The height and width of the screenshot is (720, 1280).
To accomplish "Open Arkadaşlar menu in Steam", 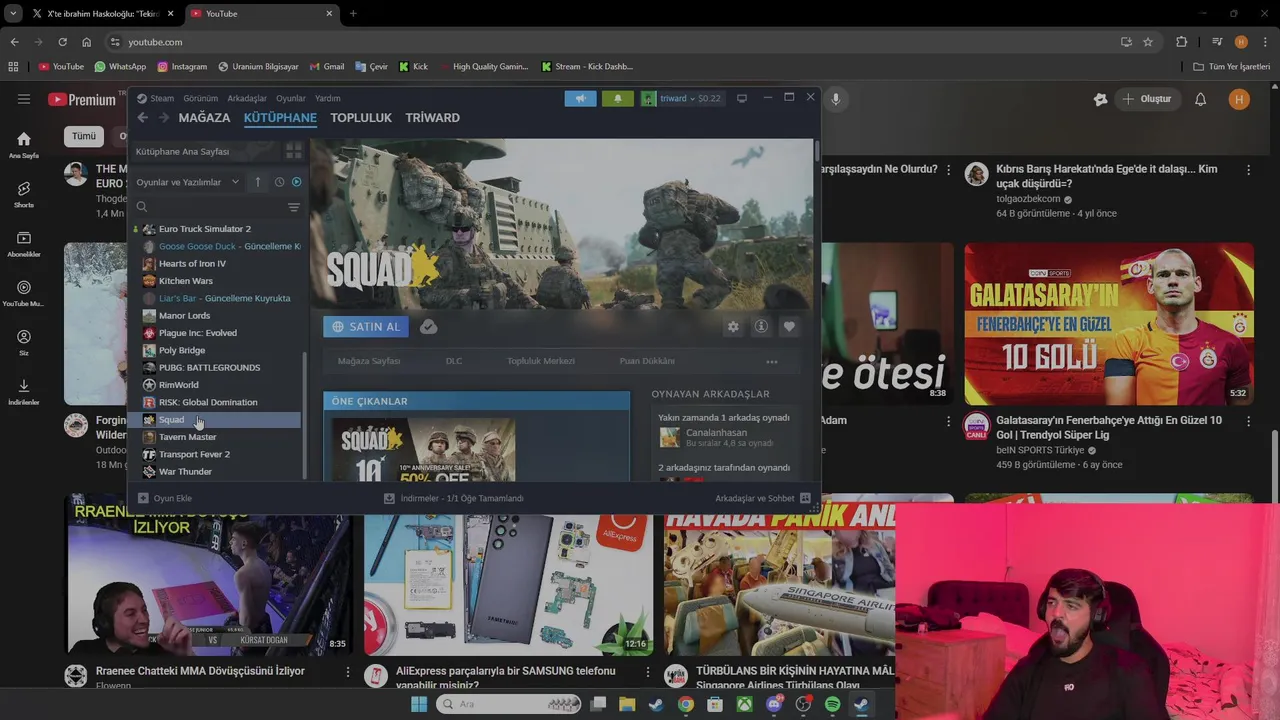I will pos(247,98).
